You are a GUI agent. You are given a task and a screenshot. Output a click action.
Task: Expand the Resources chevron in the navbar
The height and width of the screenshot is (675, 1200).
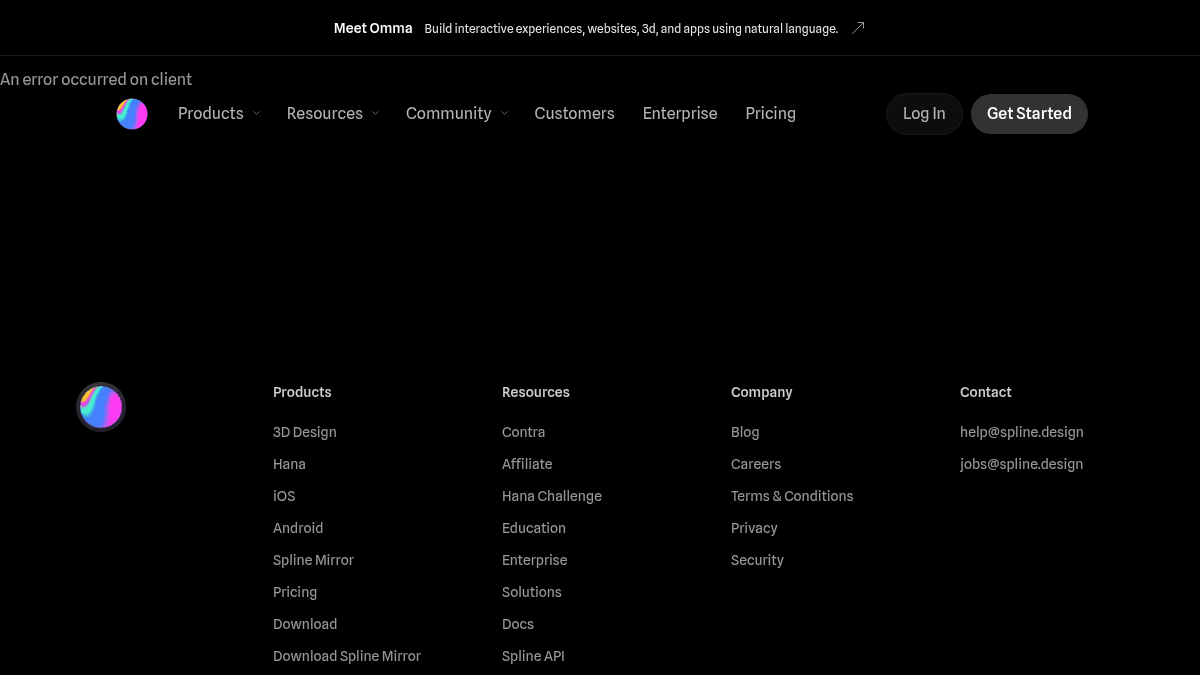point(375,114)
